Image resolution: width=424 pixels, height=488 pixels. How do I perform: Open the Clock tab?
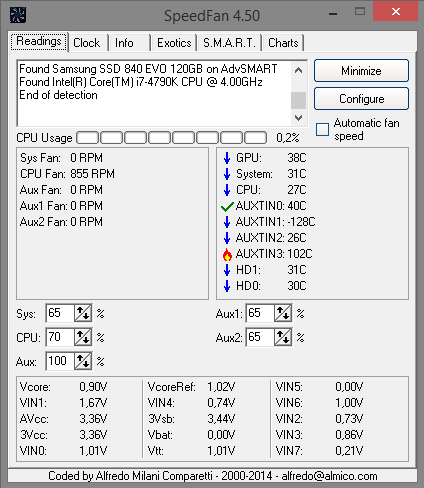(87, 43)
